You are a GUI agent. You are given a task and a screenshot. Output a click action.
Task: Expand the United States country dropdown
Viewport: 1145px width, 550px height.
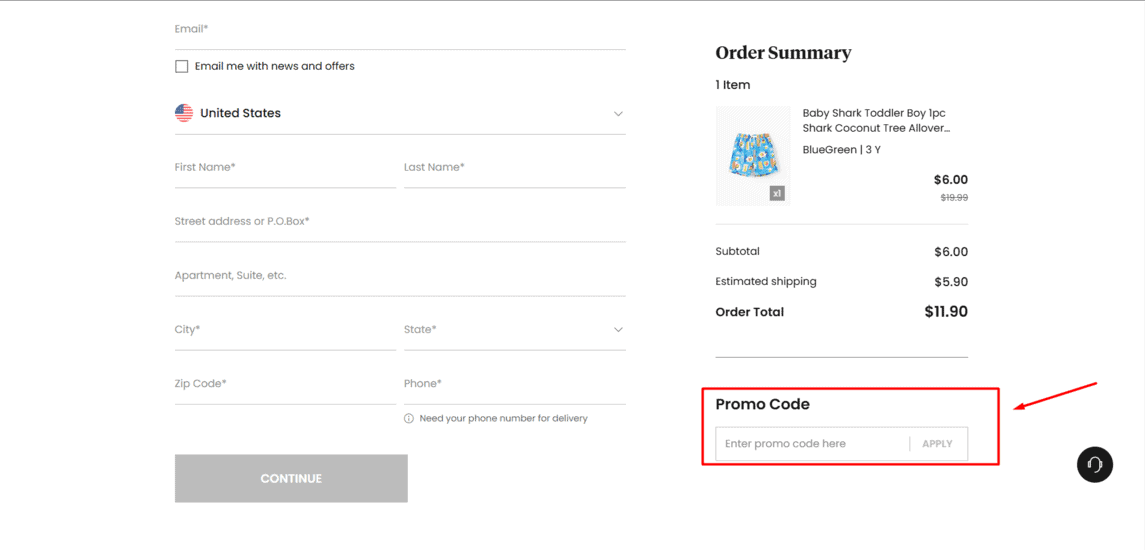400,114
